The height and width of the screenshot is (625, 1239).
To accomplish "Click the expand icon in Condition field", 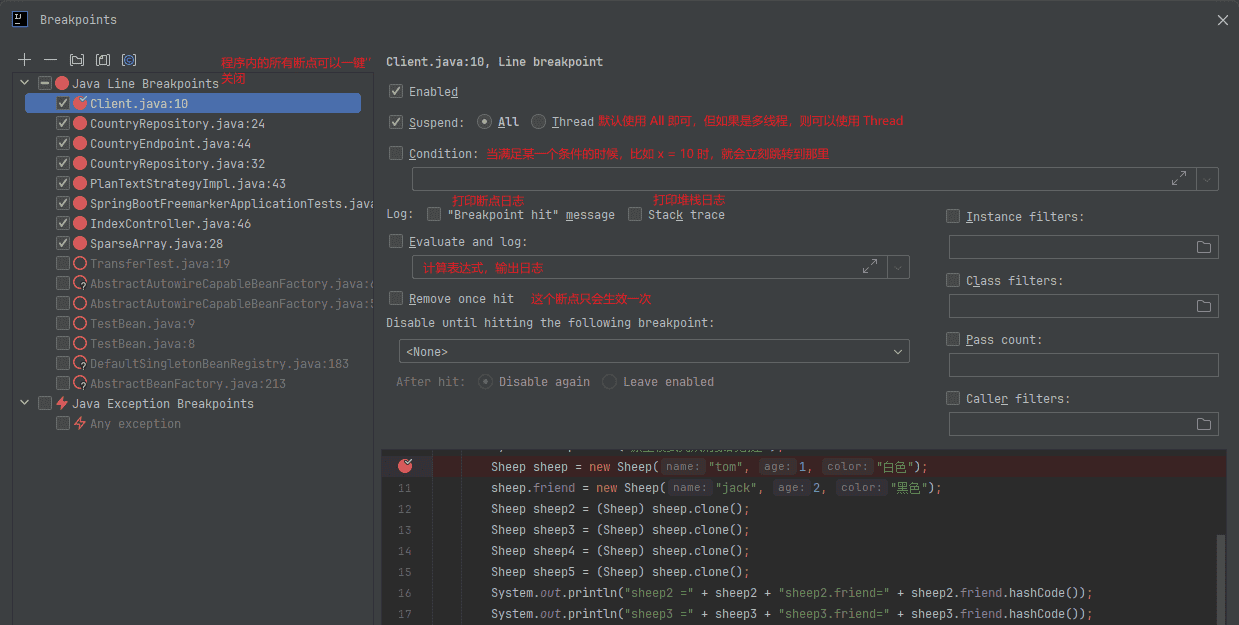I will (x=1179, y=178).
